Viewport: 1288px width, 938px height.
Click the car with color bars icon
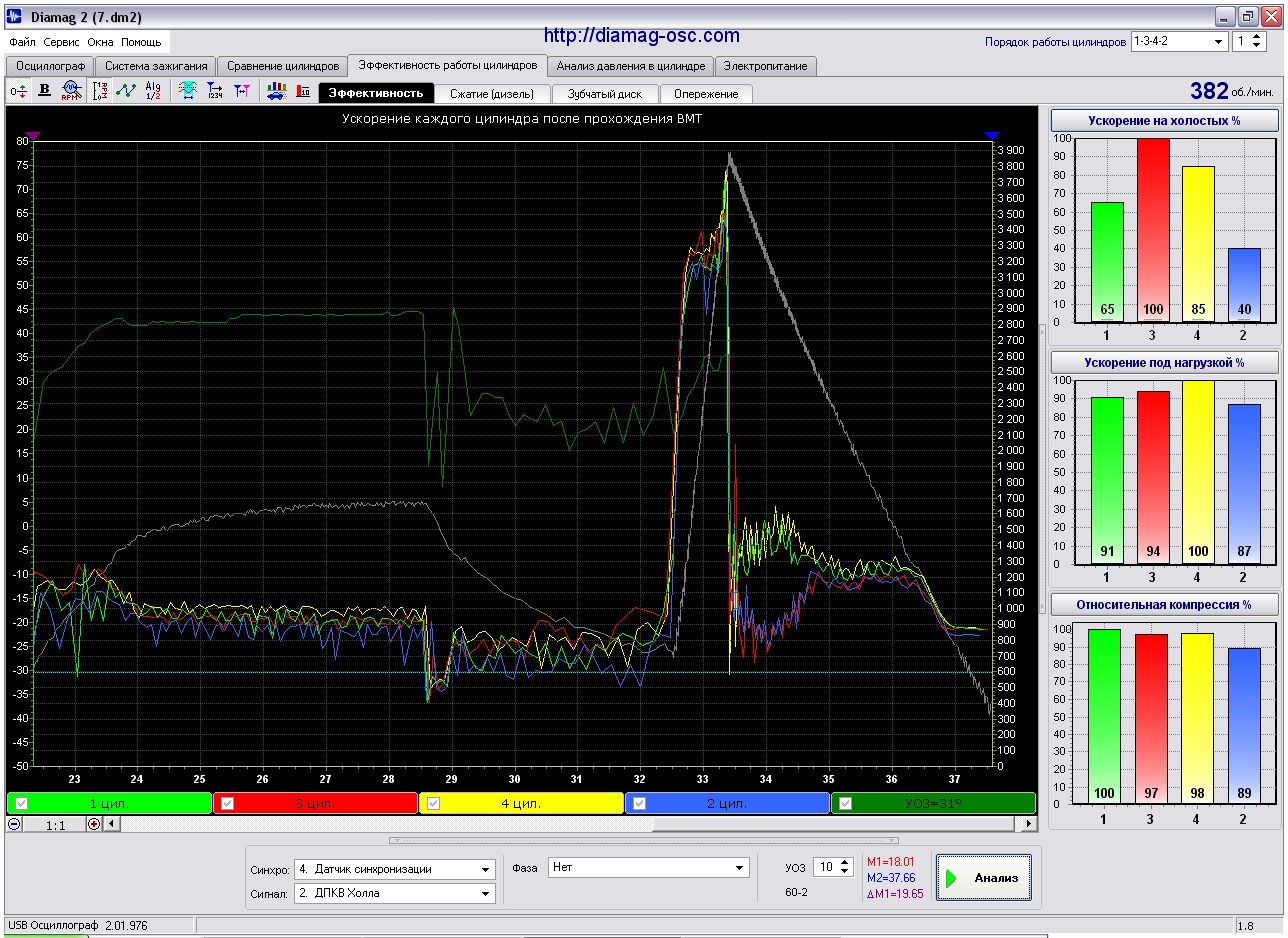(x=276, y=91)
